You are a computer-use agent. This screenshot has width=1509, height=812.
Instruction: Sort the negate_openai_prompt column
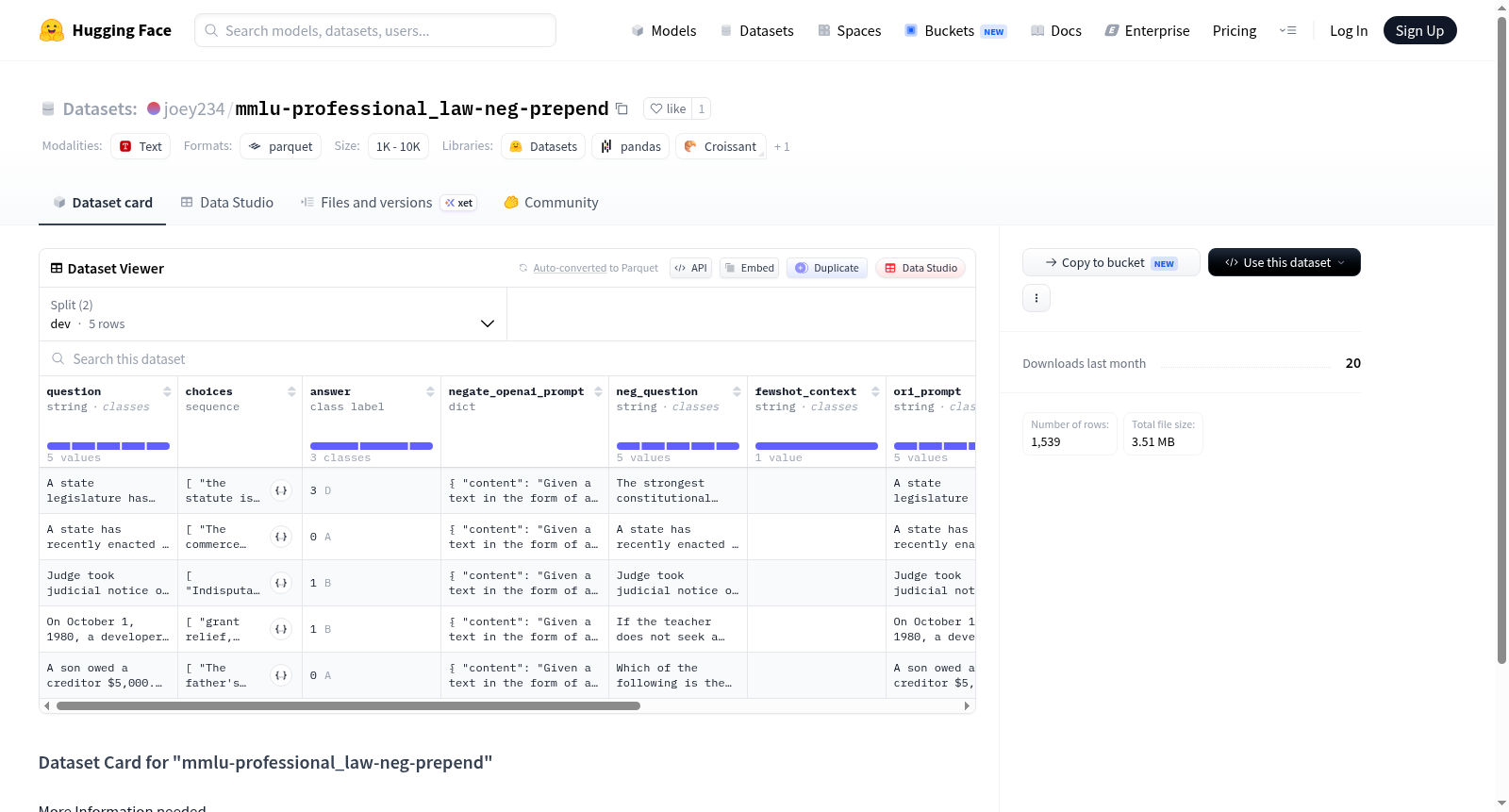(x=598, y=391)
